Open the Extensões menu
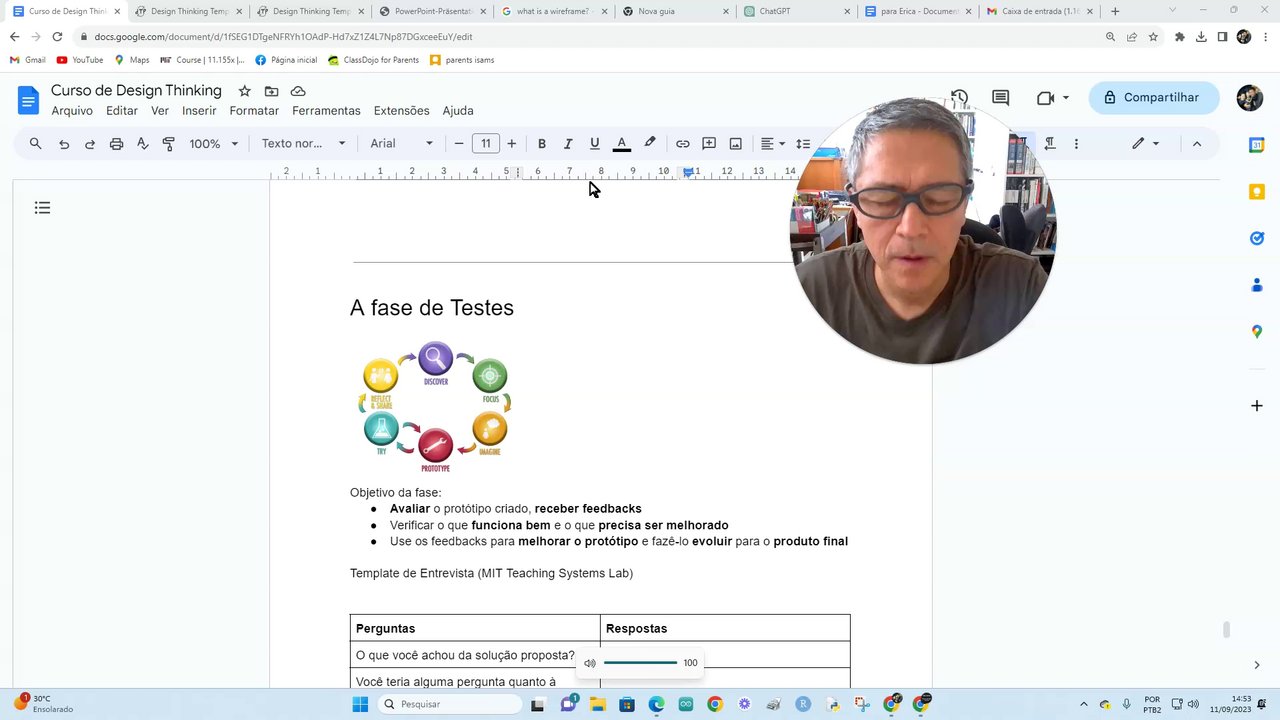Viewport: 1280px width, 720px height. [x=401, y=111]
